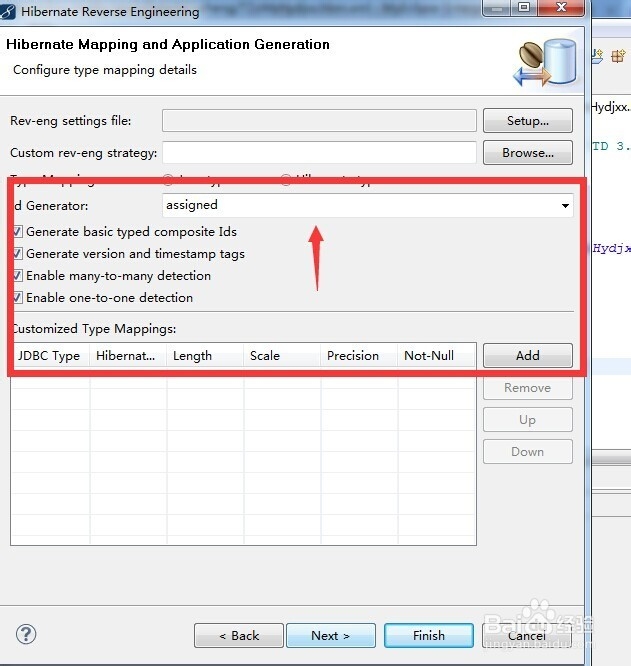Image resolution: width=631 pixels, height=666 pixels.
Task: Click the JDBC Type column header
Action: (51, 356)
